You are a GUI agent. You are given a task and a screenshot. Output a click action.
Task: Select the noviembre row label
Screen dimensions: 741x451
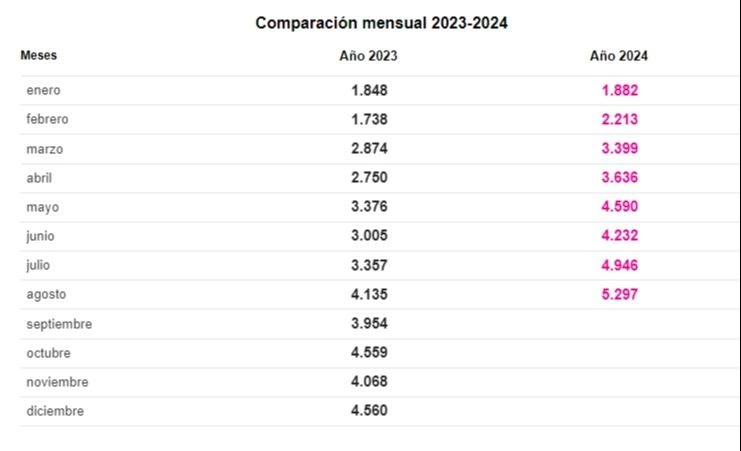coord(57,382)
